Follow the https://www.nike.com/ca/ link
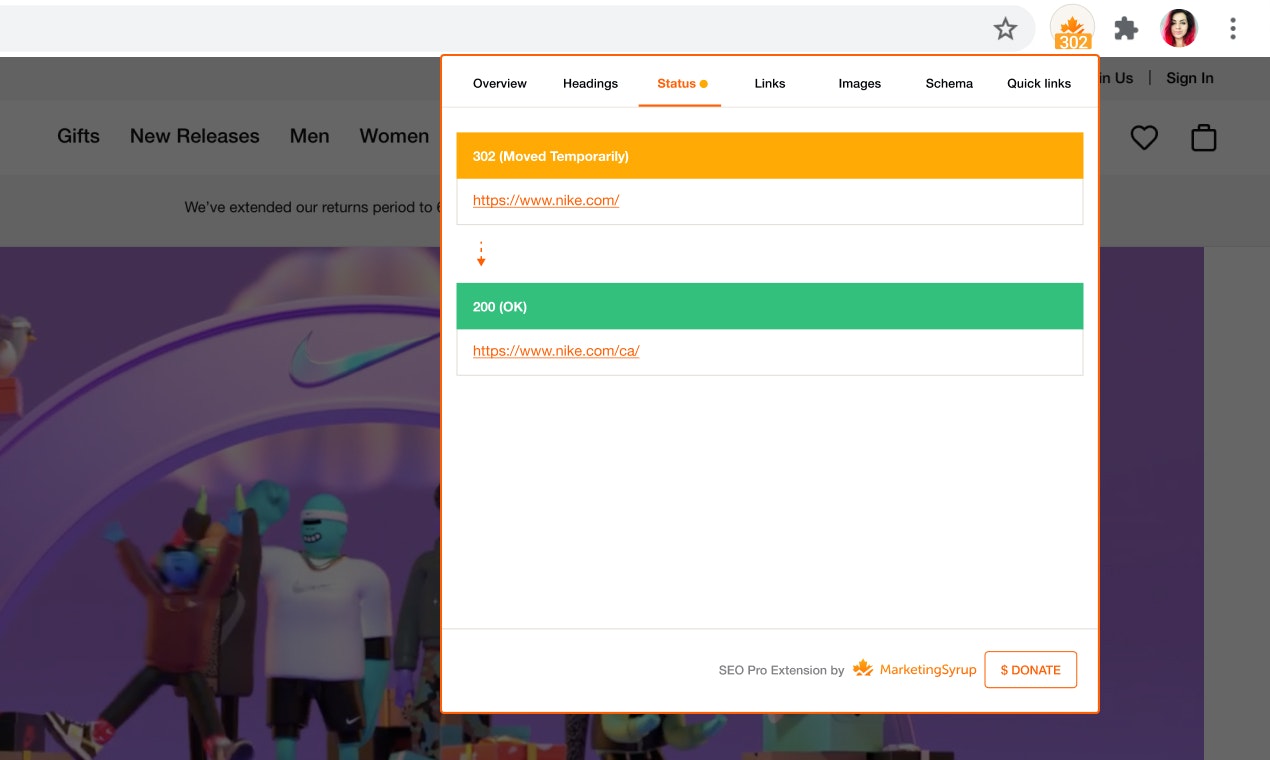The image size is (1270, 760). point(555,350)
